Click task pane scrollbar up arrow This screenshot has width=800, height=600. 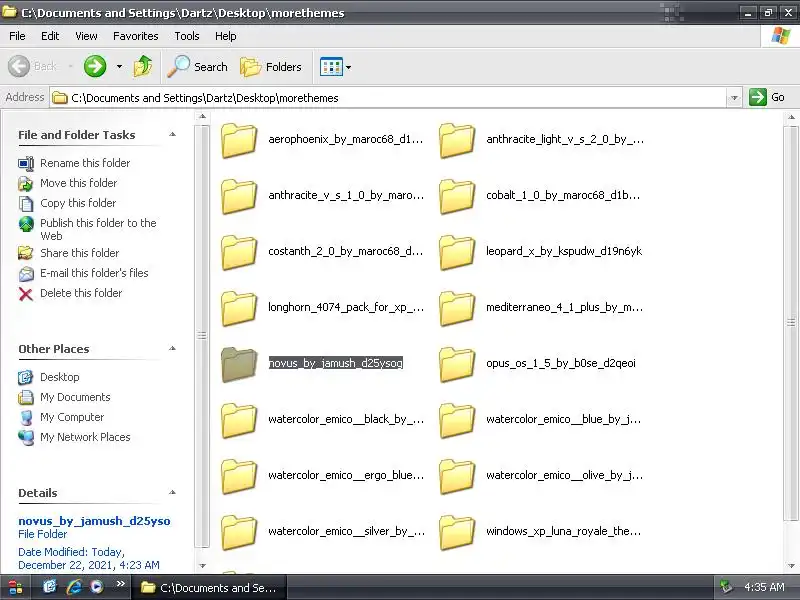tap(203, 117)
